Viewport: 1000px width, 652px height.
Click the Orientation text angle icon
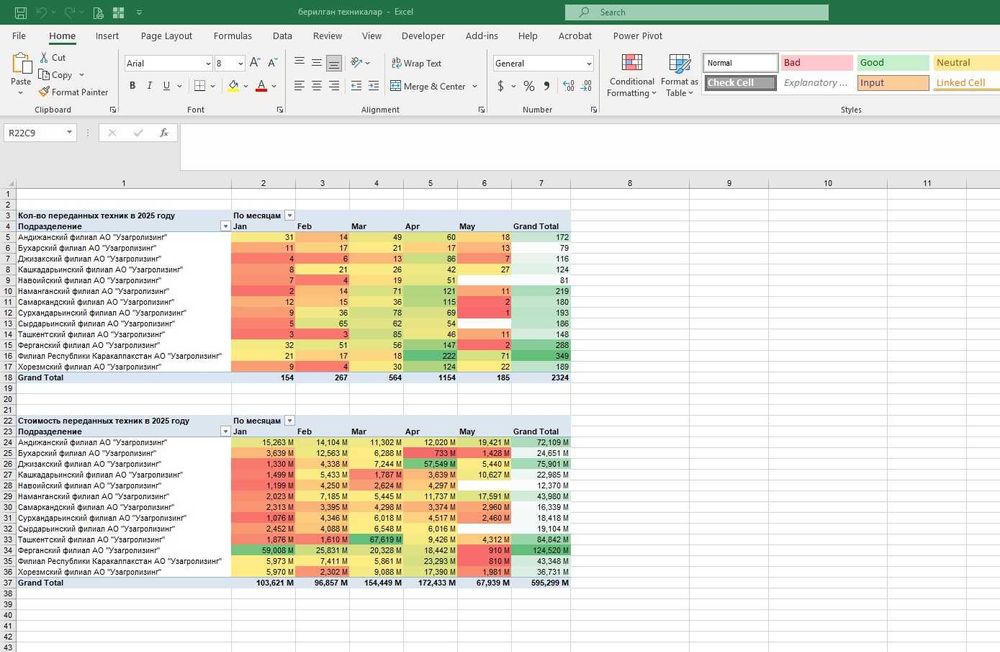click(357, 62)
